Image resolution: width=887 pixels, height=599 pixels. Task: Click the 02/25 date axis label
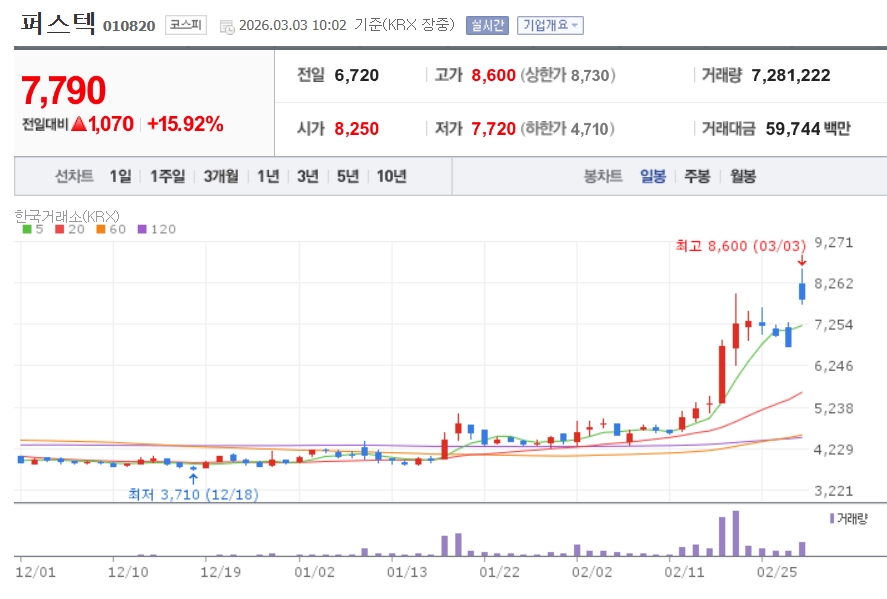777,572
